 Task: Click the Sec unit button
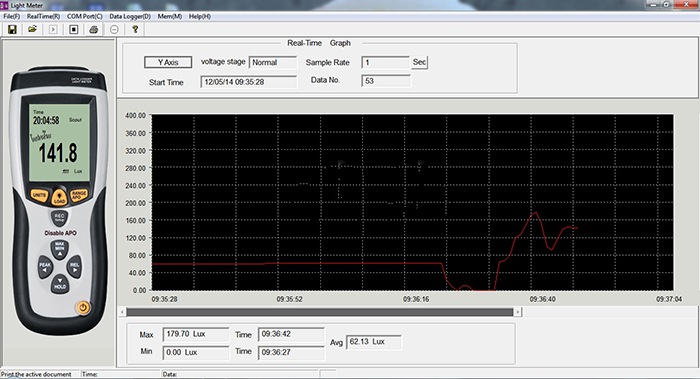(x=419, y=62)
